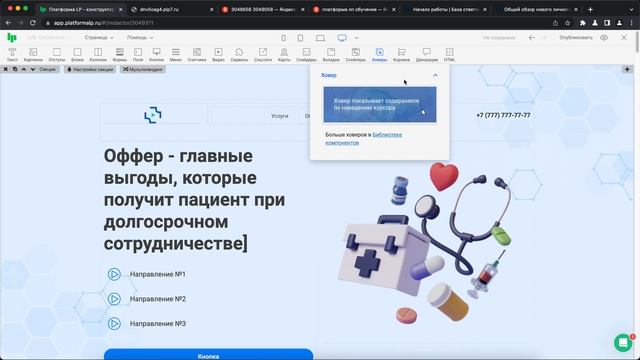Viewport: 640px width, 360px height.
Task: Open the HTML widget tool
Action: point(449,54)
